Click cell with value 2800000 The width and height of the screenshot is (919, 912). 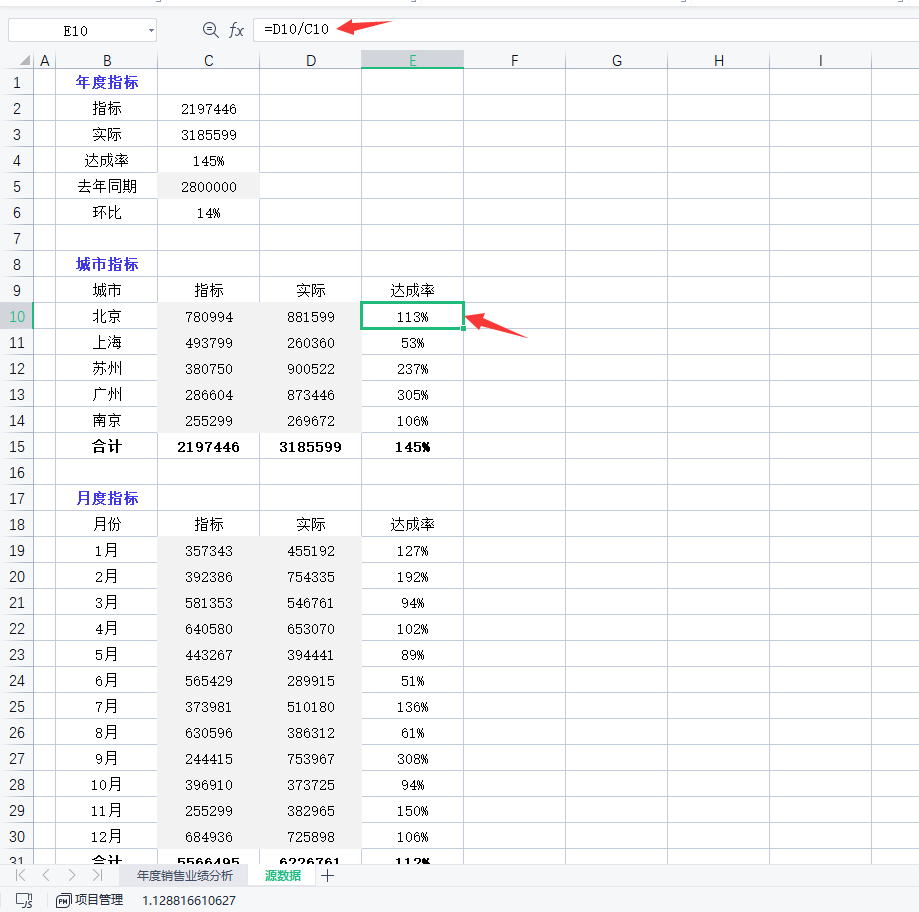[209, 186]
